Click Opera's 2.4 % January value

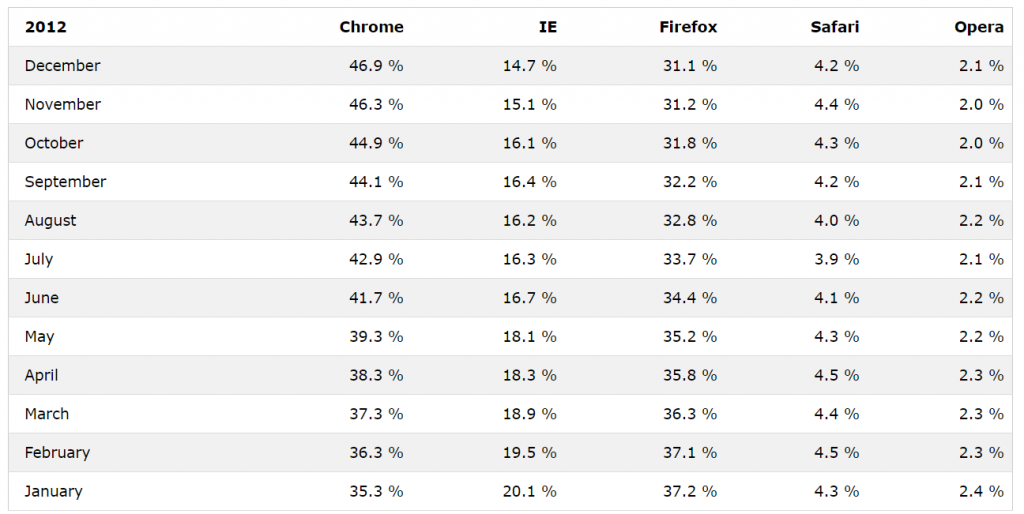[981, 491]
